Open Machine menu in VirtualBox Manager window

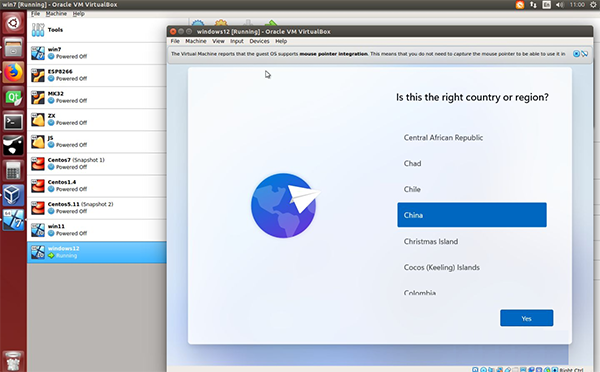pos(56,14)
